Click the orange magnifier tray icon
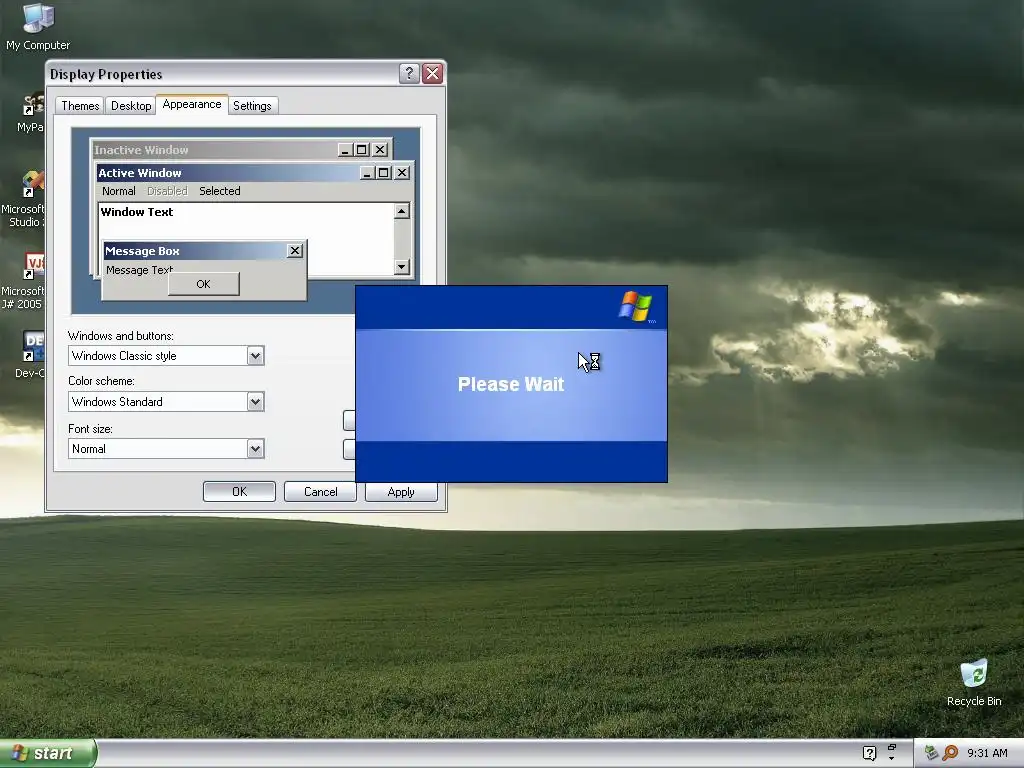Viewport: 1024px width, 768px height. pyautogui.click(x=950, y=754)
